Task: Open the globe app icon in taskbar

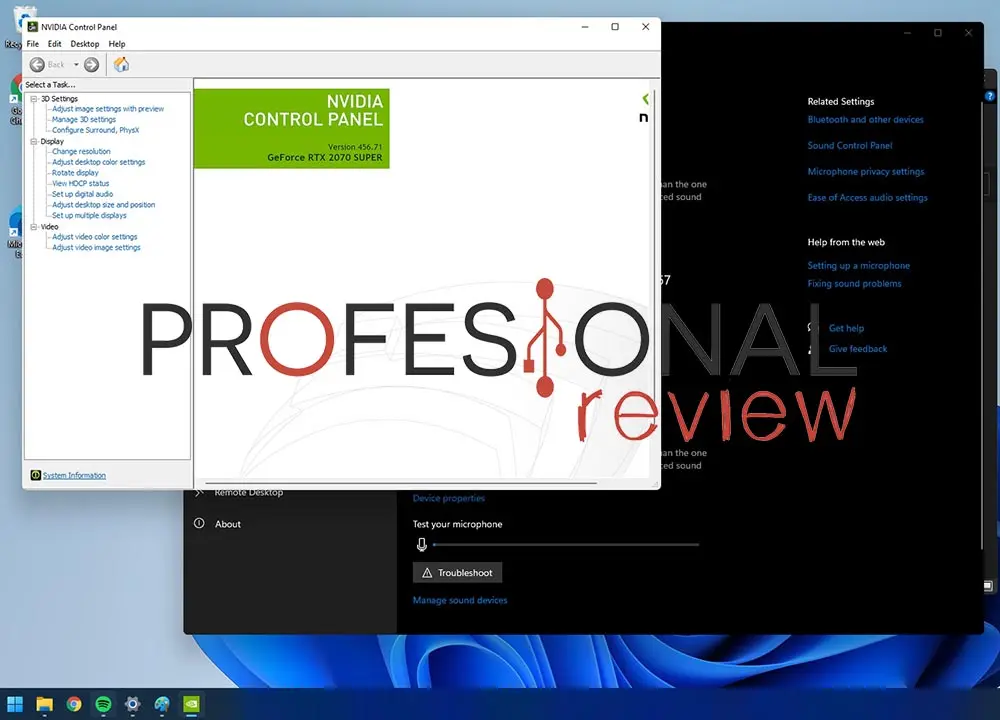Action: [162, 704]
